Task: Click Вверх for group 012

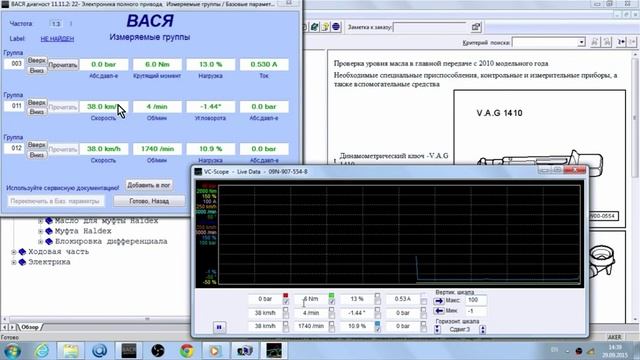Action: click(37, 145)
